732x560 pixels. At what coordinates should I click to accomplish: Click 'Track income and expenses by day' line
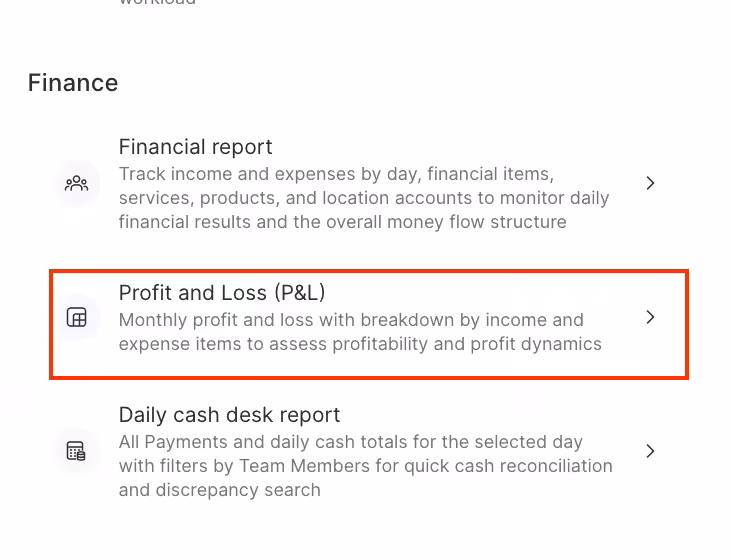[336, 174]
